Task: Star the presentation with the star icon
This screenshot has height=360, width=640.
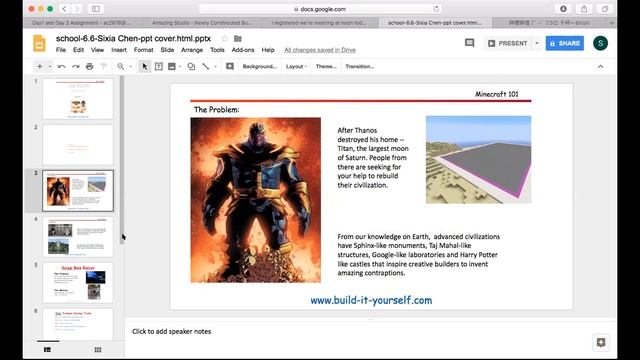Action: coord(224,38)
